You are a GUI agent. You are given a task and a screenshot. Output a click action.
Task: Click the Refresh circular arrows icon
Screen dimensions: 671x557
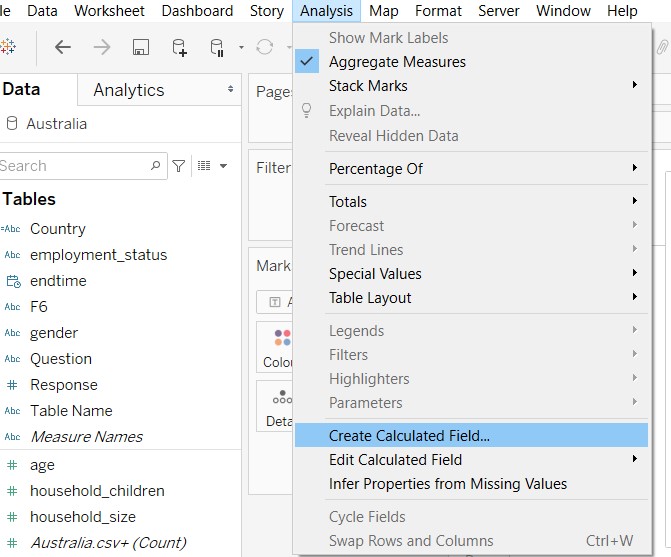tap(264, 47)
